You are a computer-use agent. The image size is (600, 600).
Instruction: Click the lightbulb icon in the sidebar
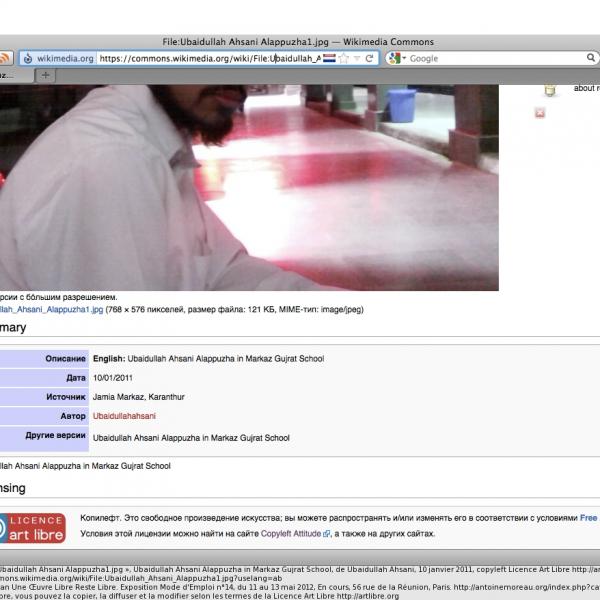(550, 90)
